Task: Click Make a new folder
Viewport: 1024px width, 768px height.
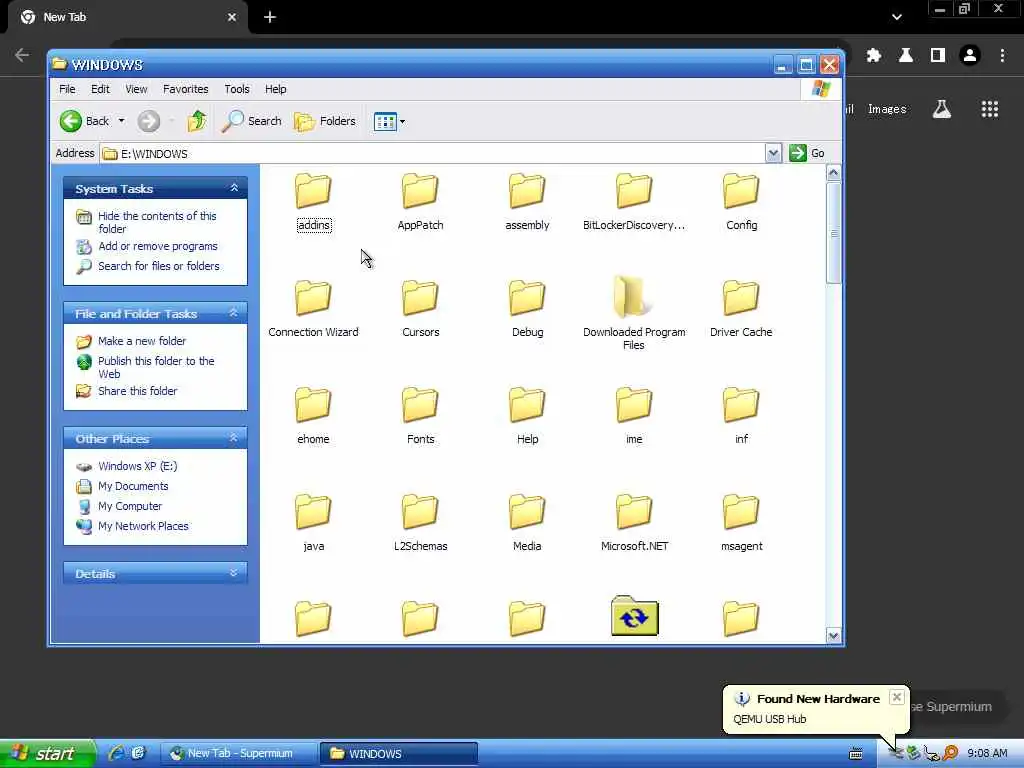Action: (142, 341)
